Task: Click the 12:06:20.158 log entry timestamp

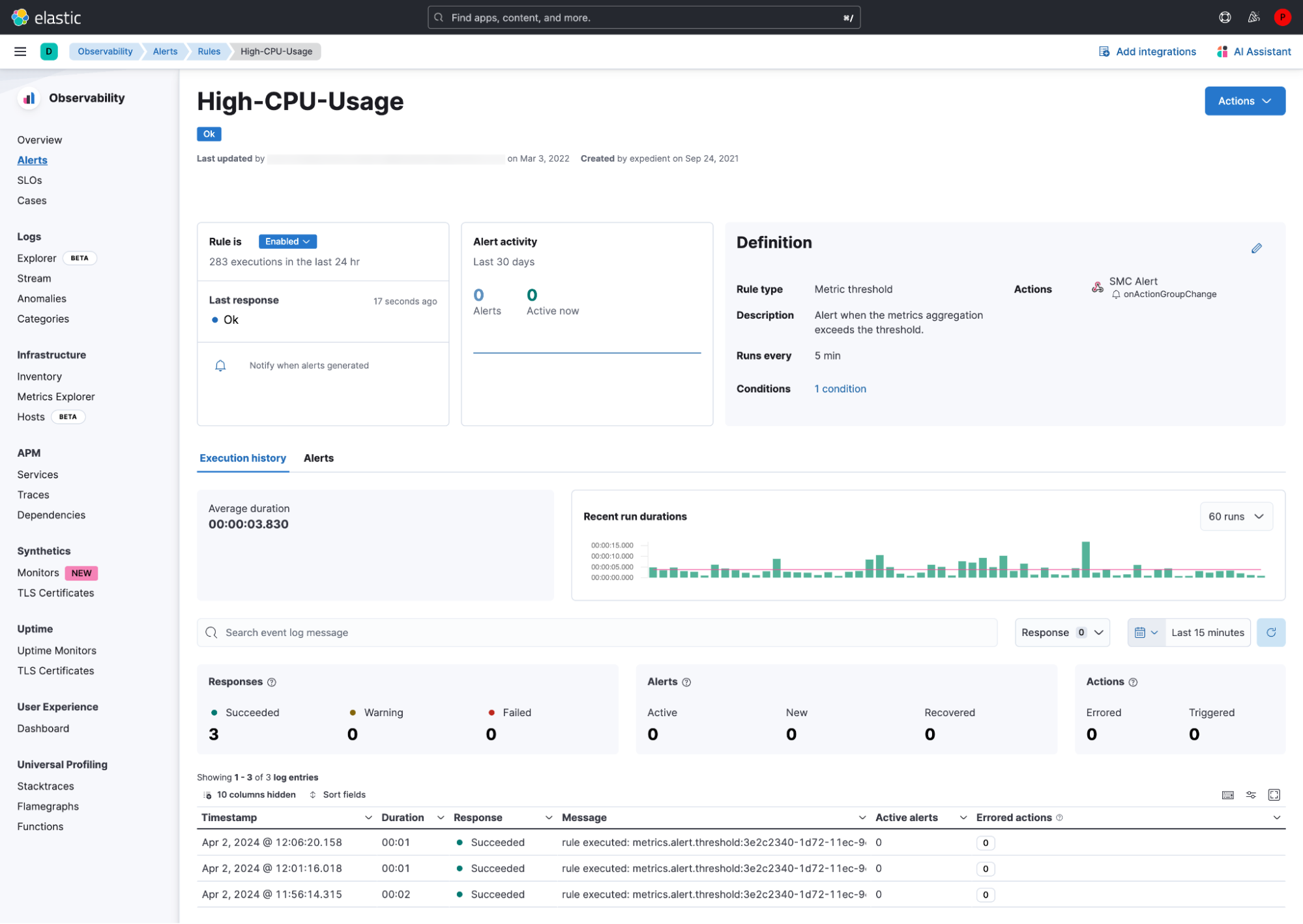Action: (272, 843)
